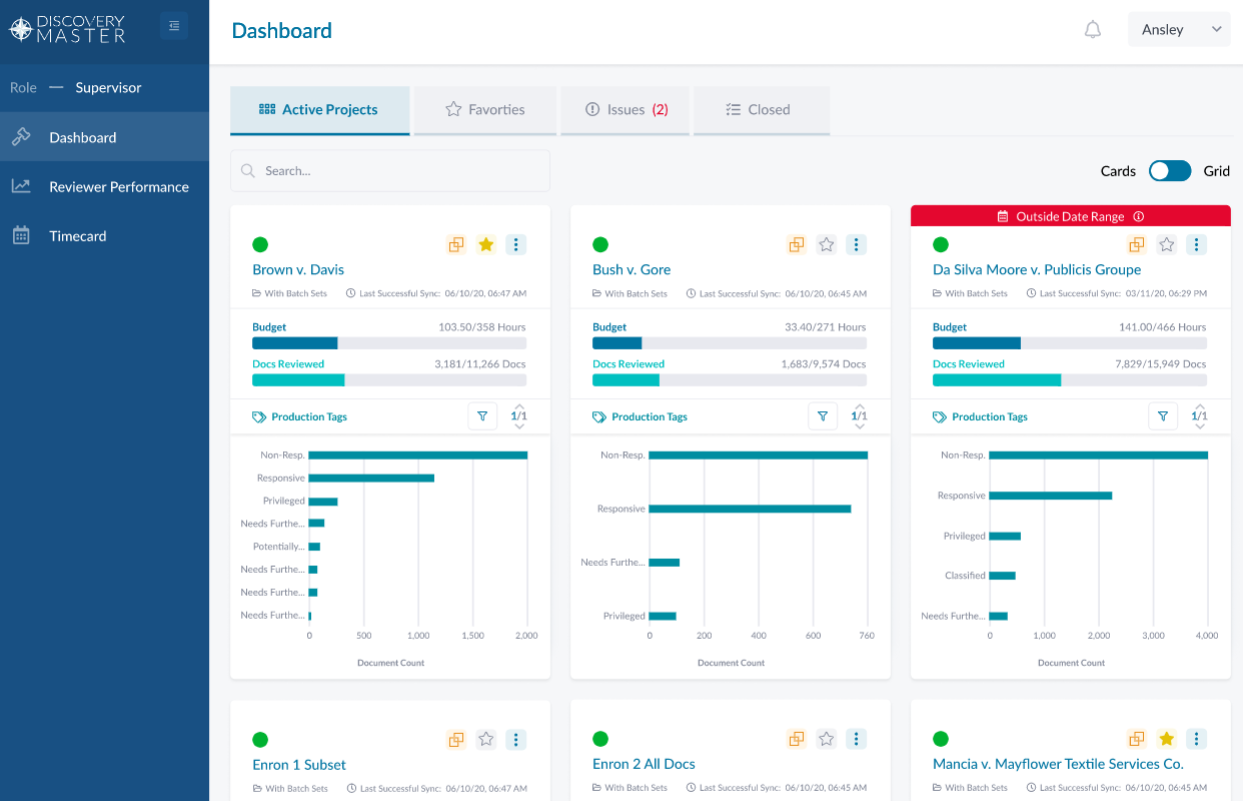1243x801 pixels.
Task: Toggle the Cards/Grid view switch
Action: point(1170,171)
